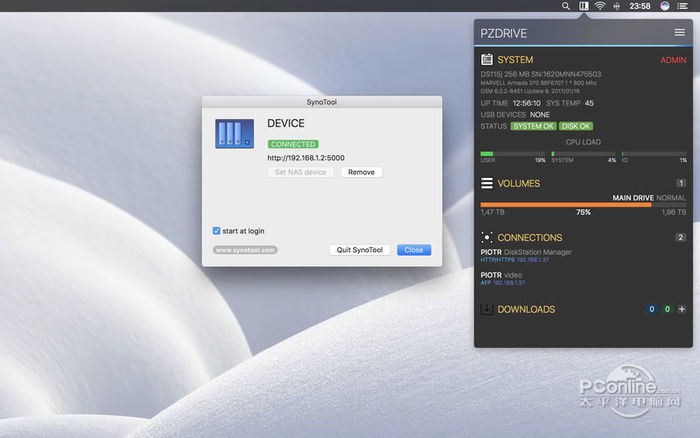Click the SYSTEM section icon
This screenshot has height=438, width=700.
point(487,59)
